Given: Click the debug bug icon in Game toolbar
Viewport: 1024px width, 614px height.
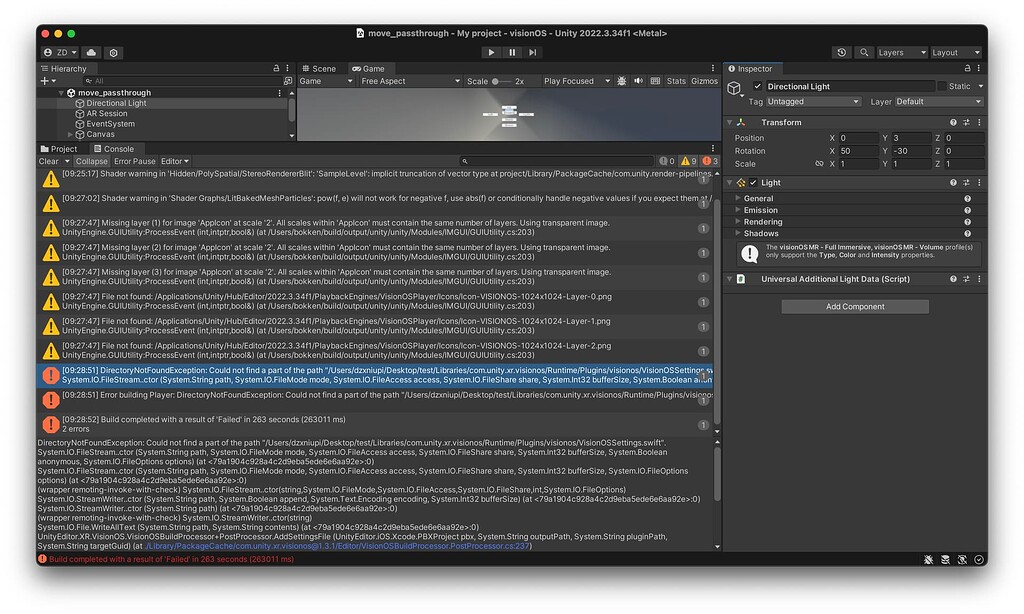Looking at the screenshot, I should (x=622, y=81).
